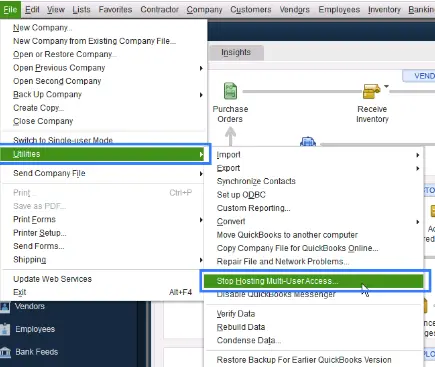Open the Receive Inventory icon

tap(371, 91)
